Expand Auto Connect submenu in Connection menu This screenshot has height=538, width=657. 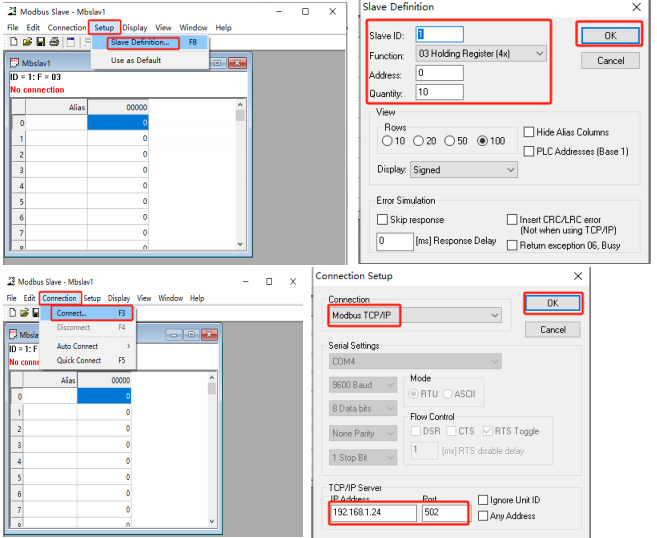pyautogui.click(x=89, y=346)
